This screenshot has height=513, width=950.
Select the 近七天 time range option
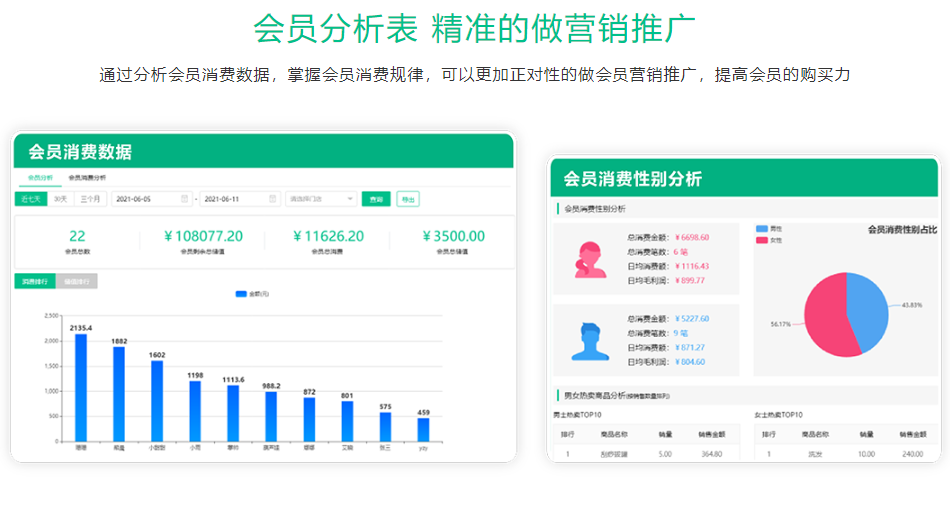click(x=30, y=199)
